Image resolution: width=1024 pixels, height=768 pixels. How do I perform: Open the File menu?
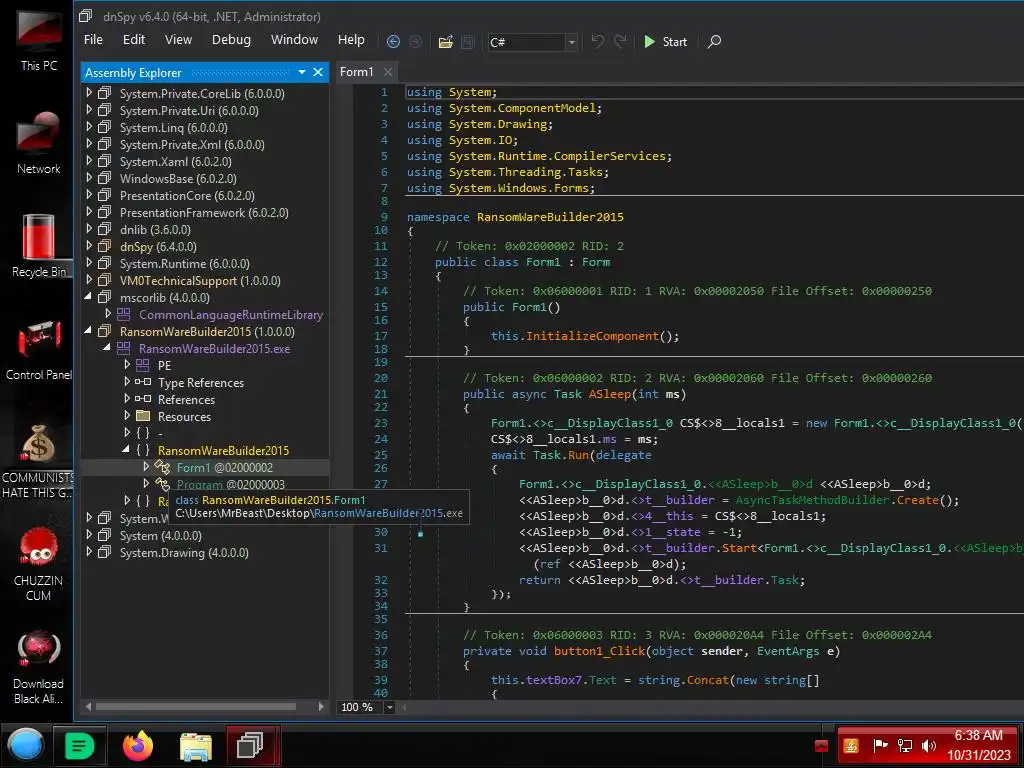coord(93,40)
